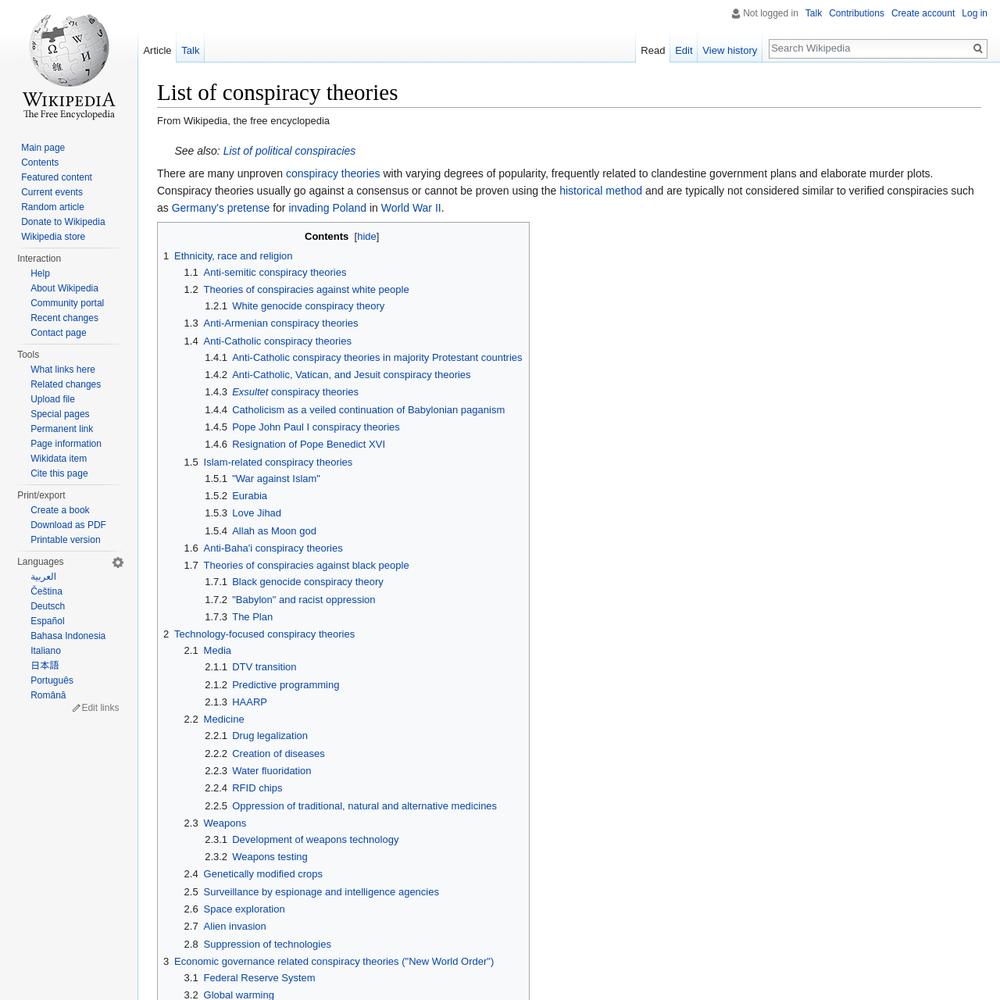
Task: Open the historical method link
Action: [601, 191]
